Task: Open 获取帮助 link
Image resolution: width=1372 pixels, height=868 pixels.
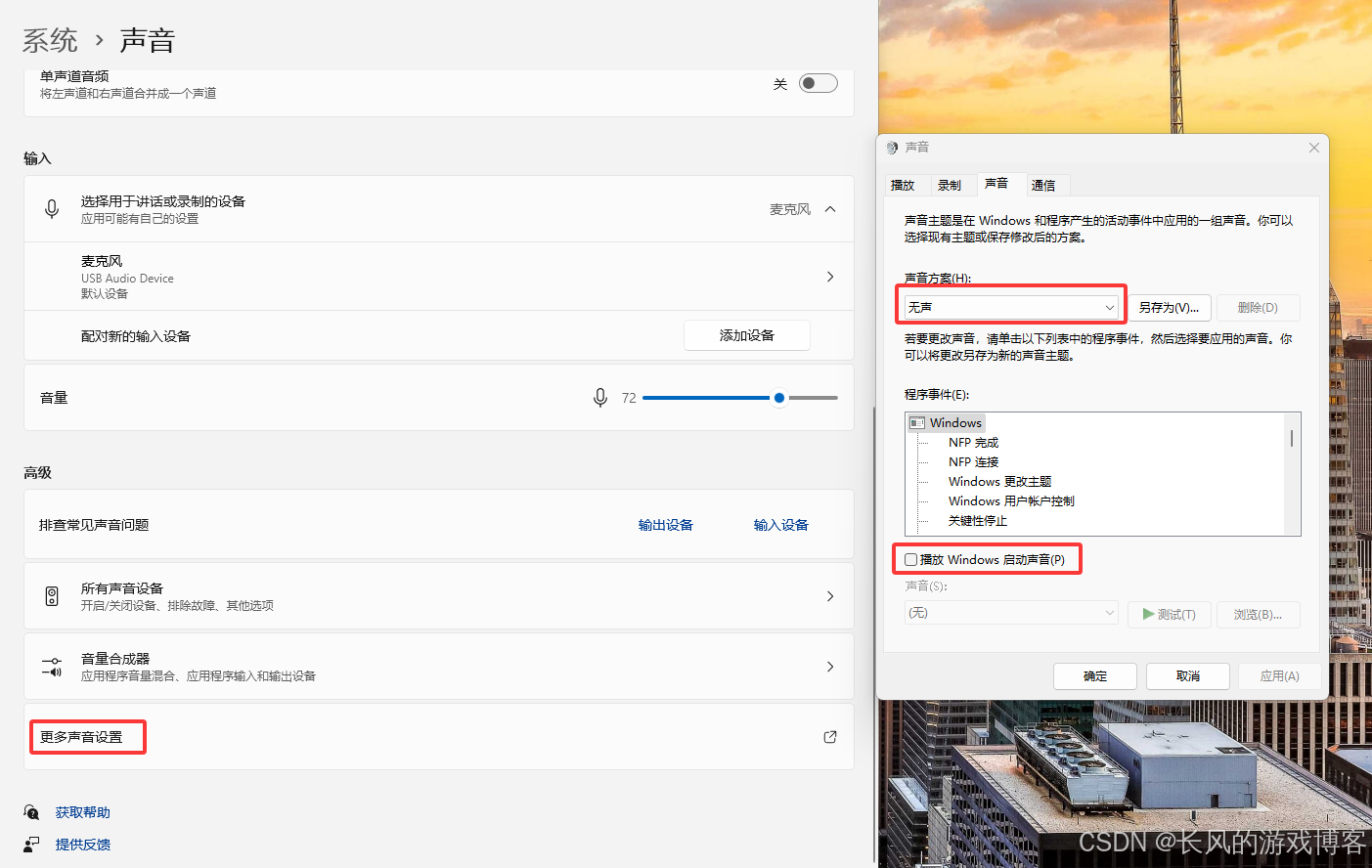Action: [83, 812]
